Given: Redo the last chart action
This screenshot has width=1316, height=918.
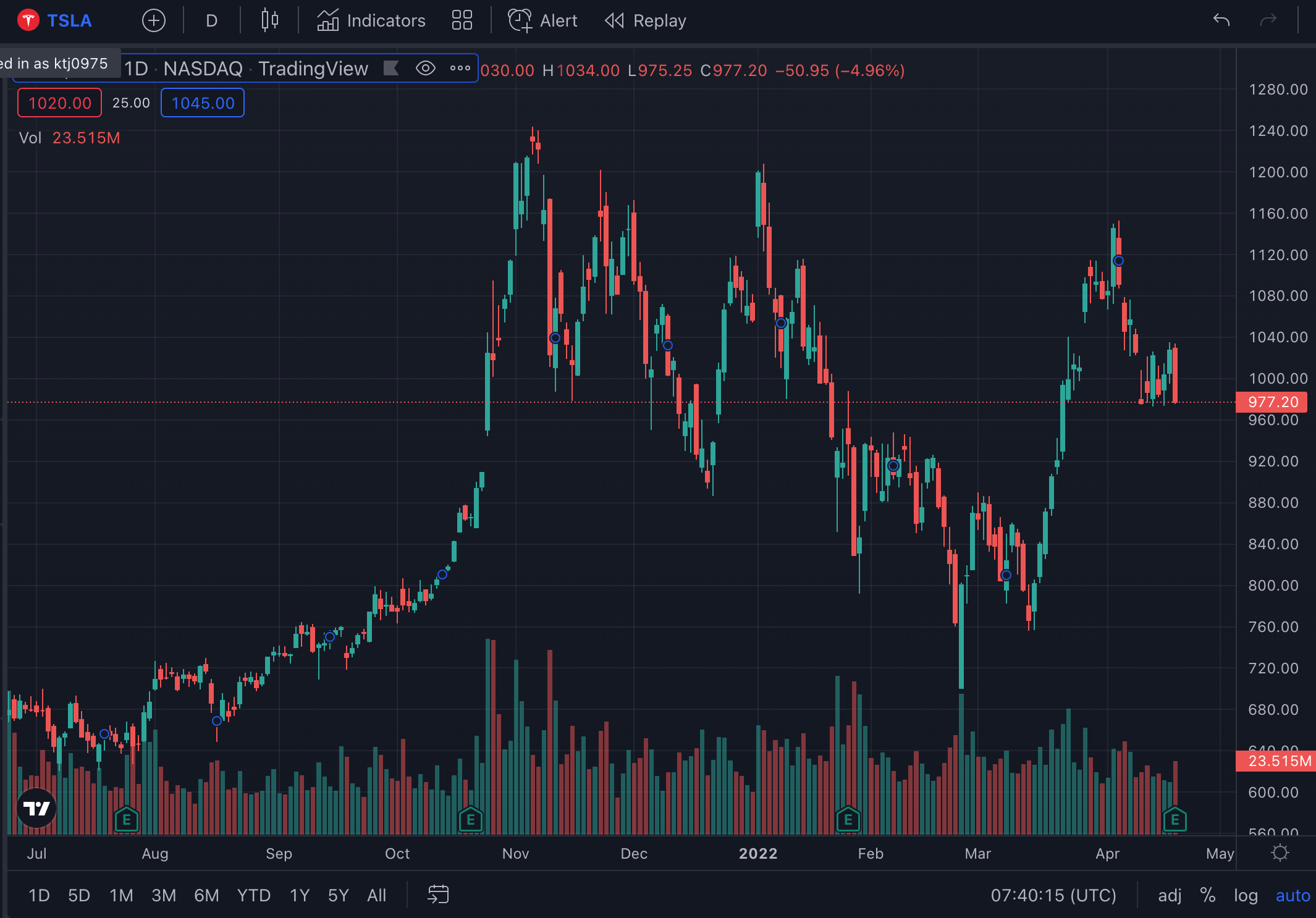Looking at the screenshot, I should pos(1268,20).
